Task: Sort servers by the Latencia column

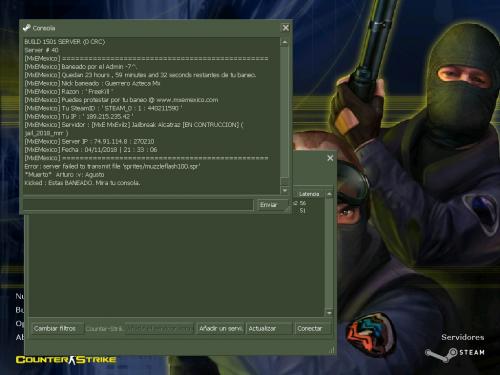Action: (309, 194)
